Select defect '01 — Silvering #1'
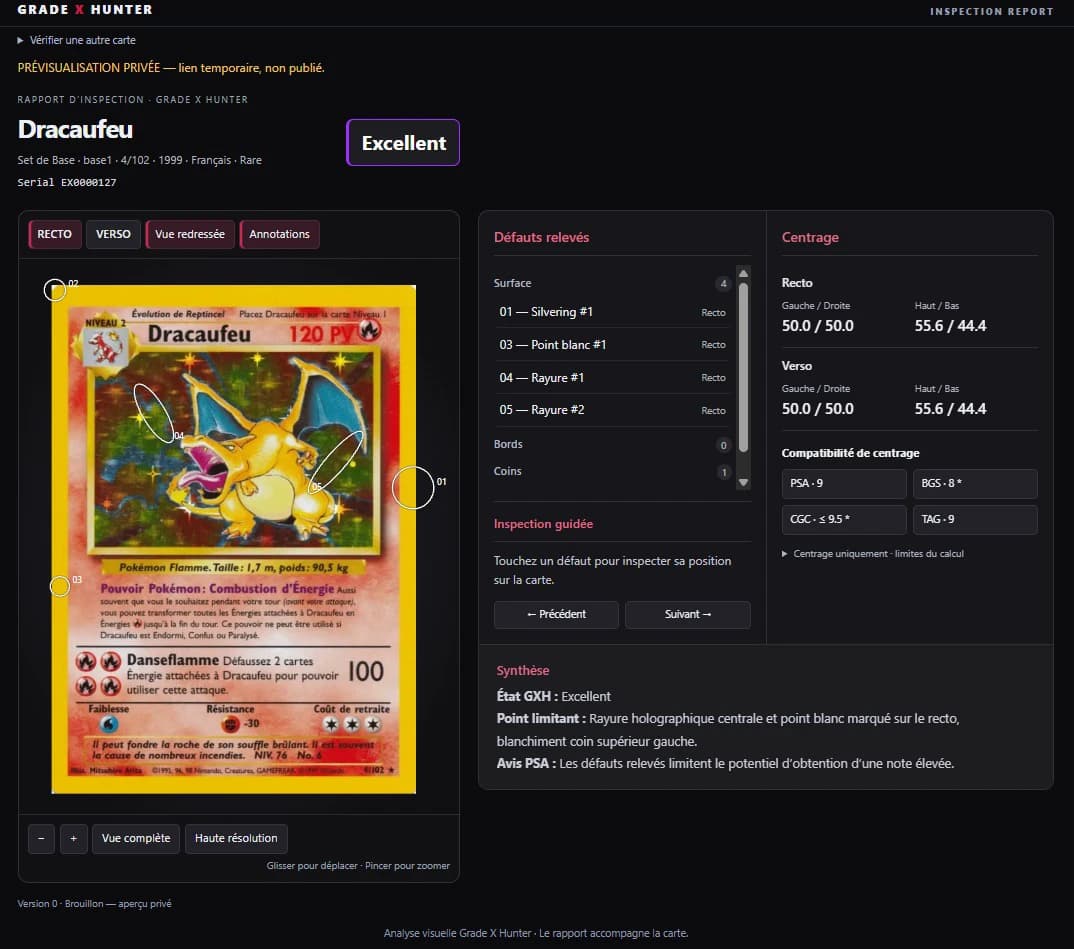 coord(612,312)
